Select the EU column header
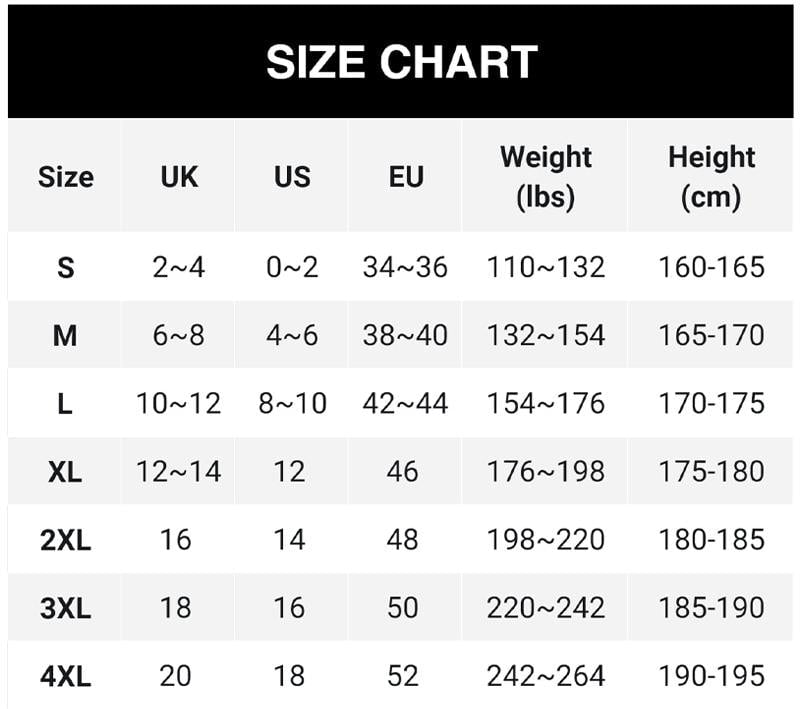 coord(405,177)
